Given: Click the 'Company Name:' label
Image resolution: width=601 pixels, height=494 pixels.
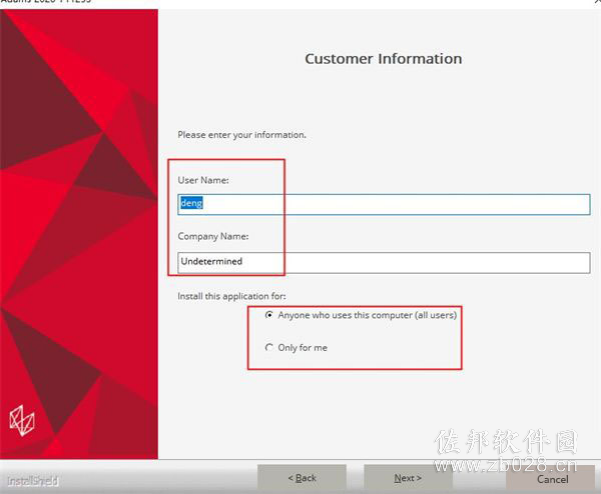Looking at the screenshot, I should click(213, 236).
